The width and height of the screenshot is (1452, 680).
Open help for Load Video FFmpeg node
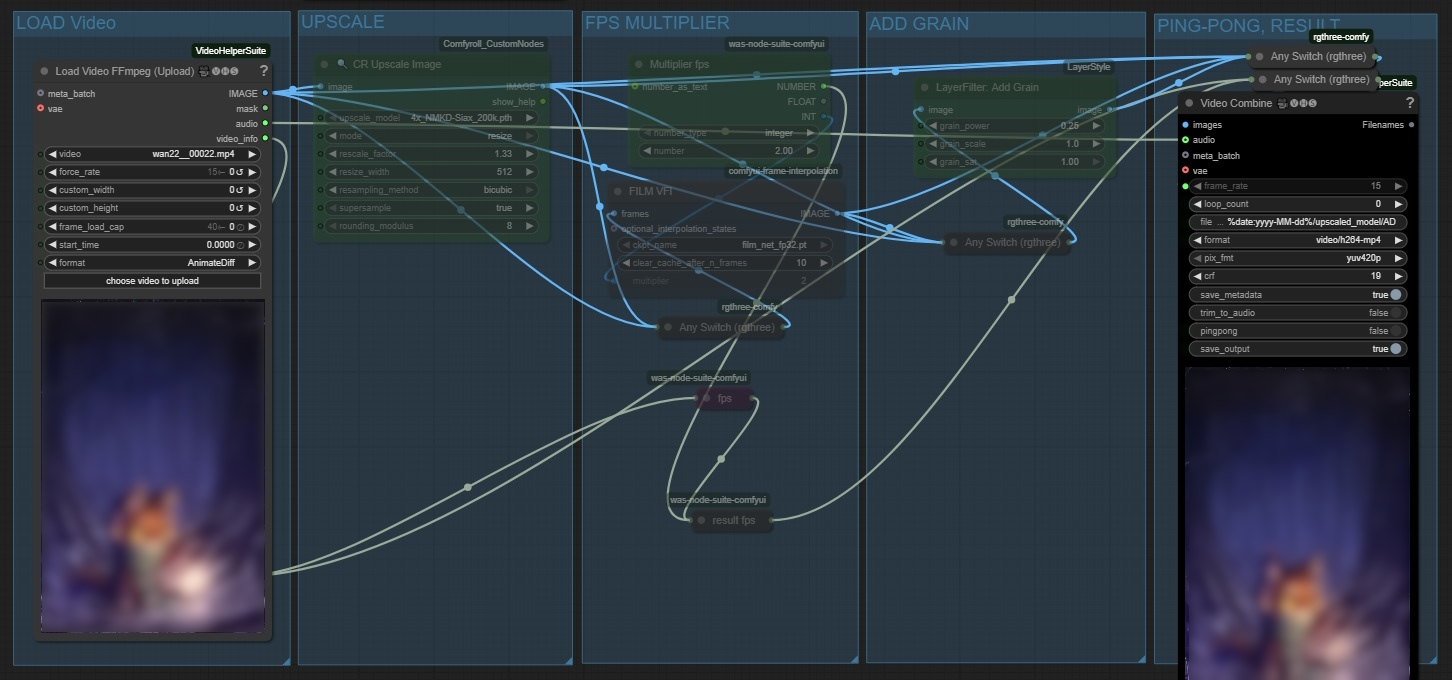(264, 71)
